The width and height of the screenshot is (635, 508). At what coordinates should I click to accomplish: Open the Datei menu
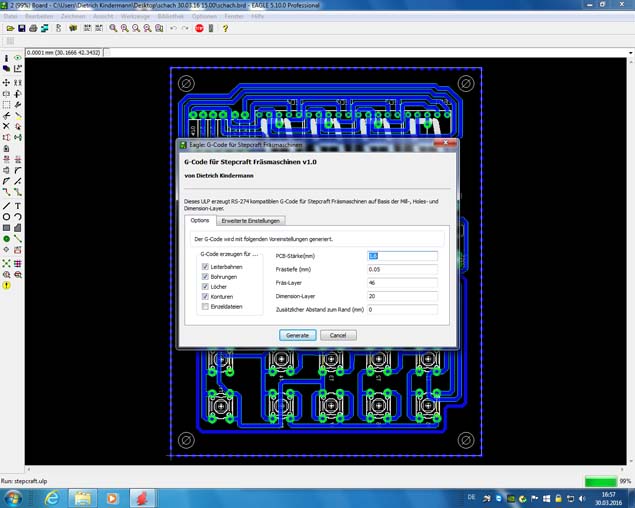click(11, 16)
